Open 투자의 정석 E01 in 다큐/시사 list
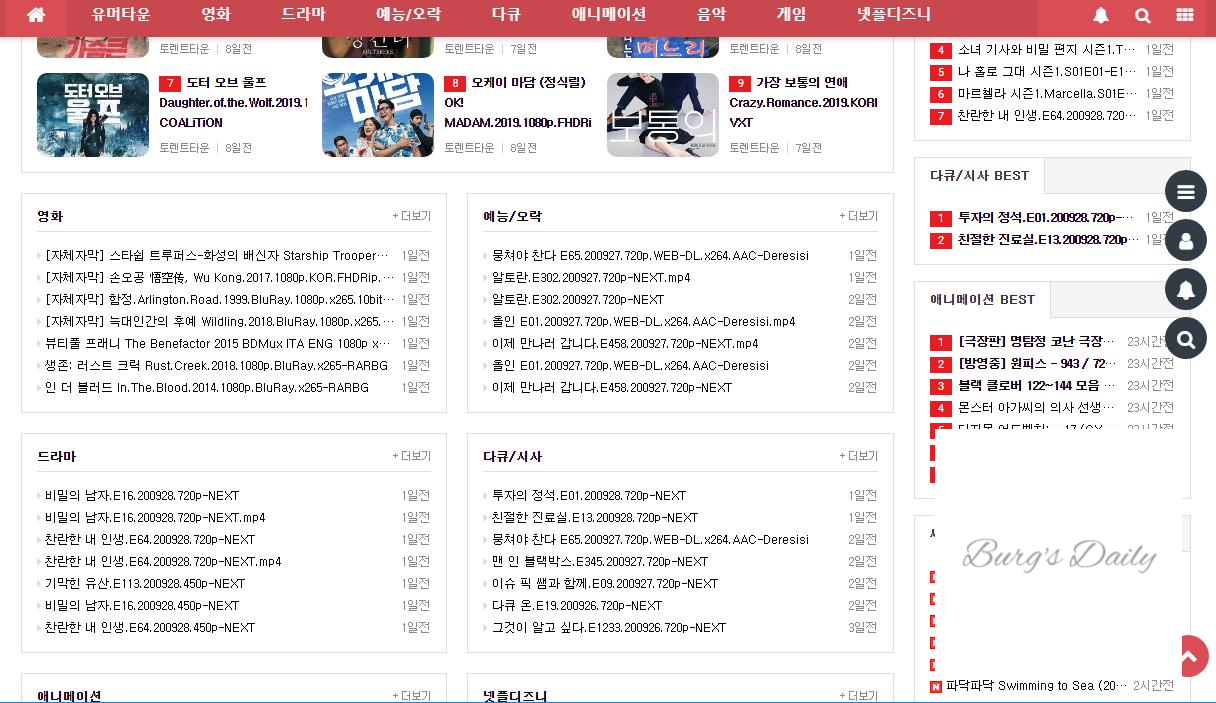 point(589,496)
